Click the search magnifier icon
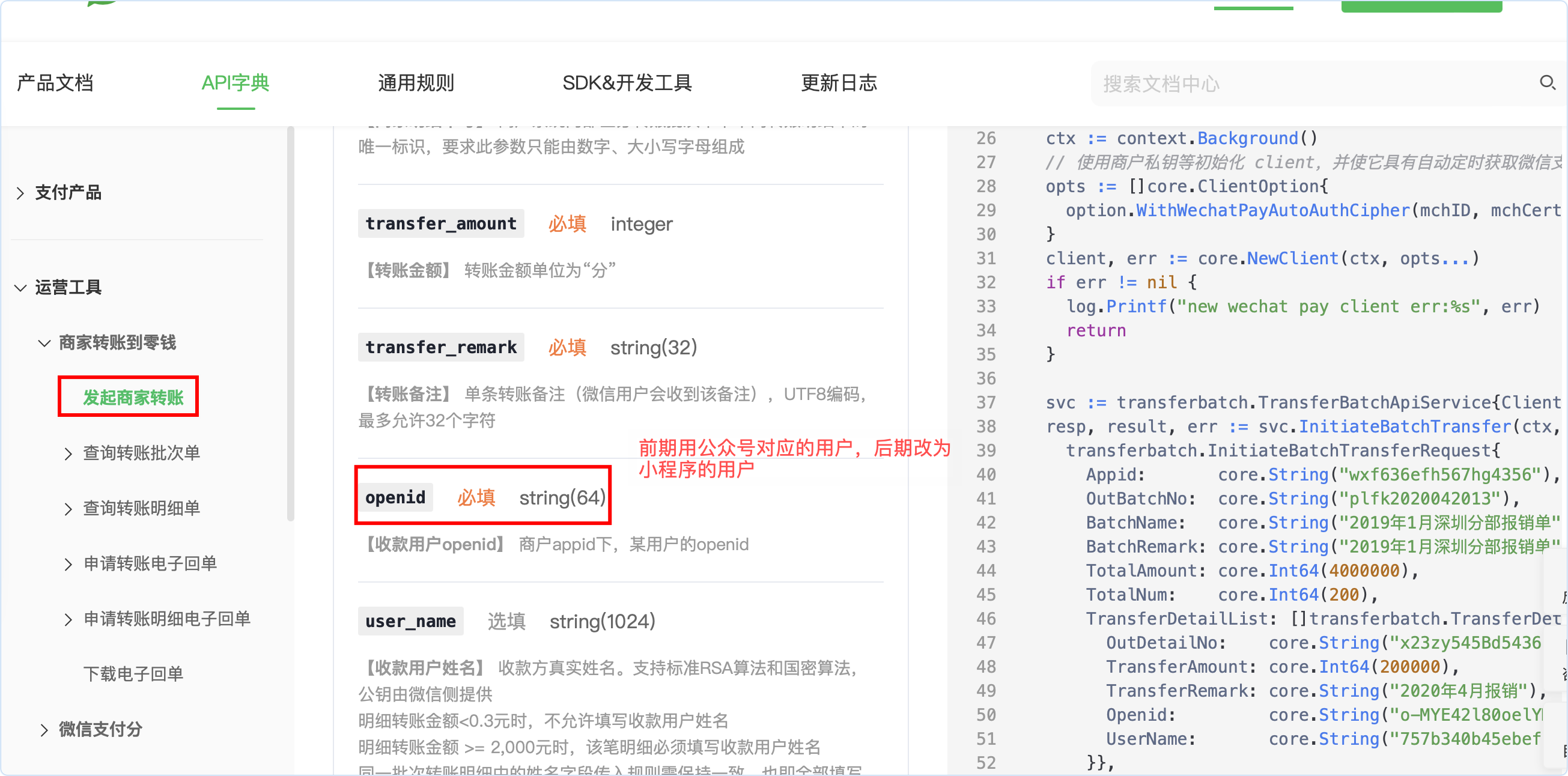The height and width of the screenshot is (776, 1568). tap(1547, 82)
